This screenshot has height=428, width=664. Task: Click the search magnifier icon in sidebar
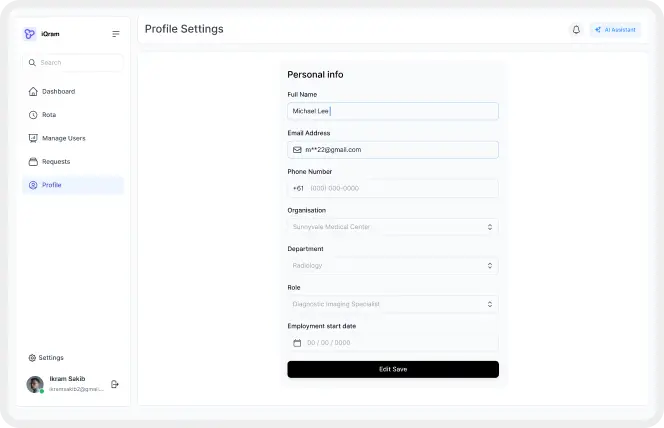click(x=32, y=63)
